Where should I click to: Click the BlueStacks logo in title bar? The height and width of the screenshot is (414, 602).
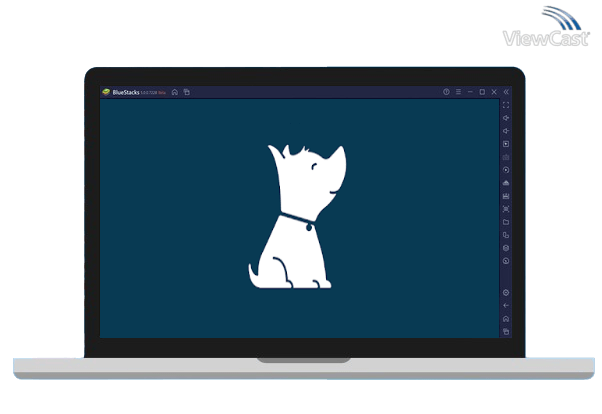[x=106, y=92]
